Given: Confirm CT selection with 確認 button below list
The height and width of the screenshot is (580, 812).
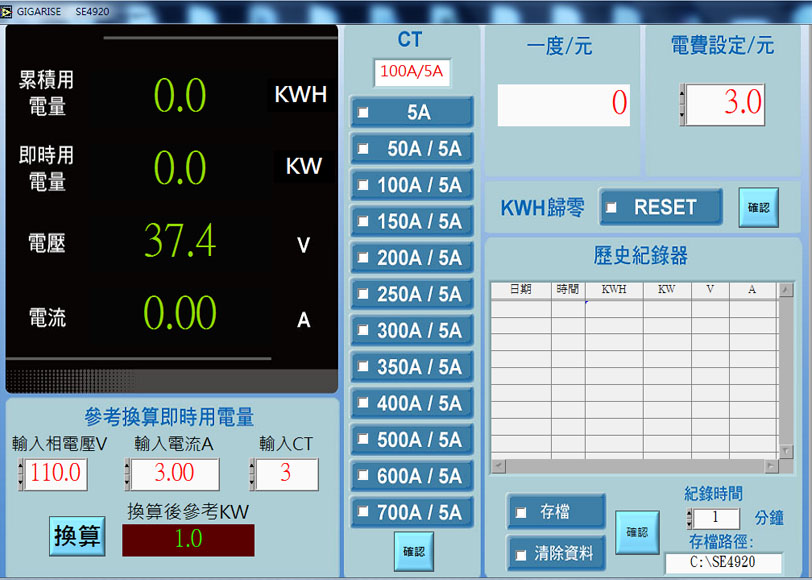Looking at the screenshot, I should pyautogui.click(x=414, y=552).
